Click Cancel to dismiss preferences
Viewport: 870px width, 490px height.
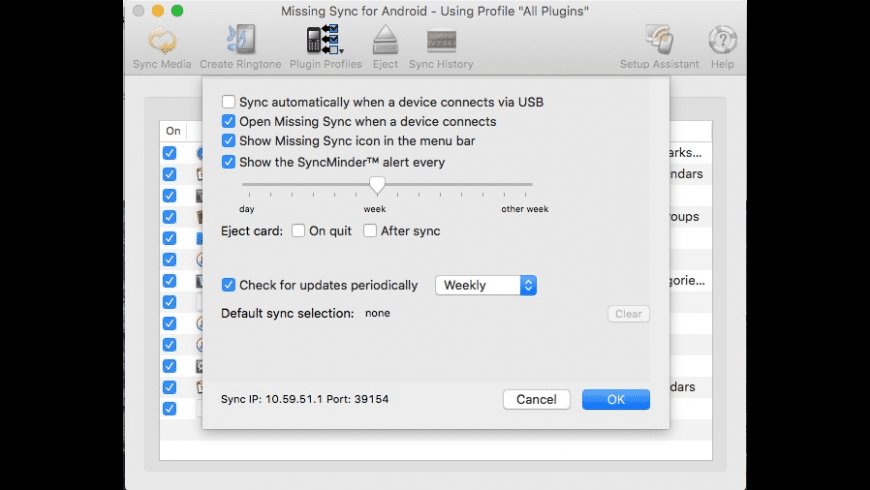point(536,400)
